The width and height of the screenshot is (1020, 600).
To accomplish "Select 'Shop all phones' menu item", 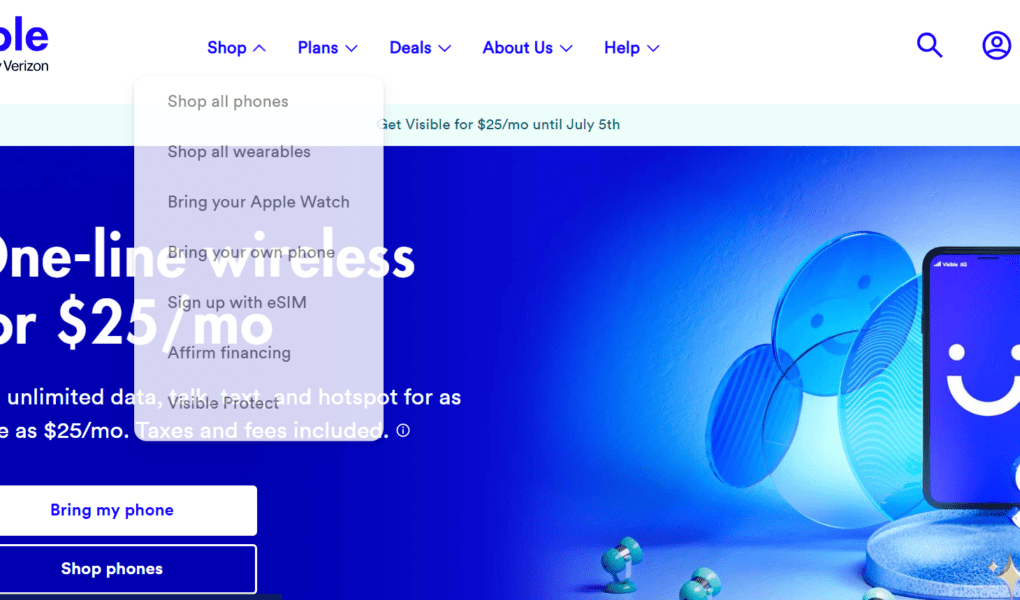I will click(x=228, y=102).
